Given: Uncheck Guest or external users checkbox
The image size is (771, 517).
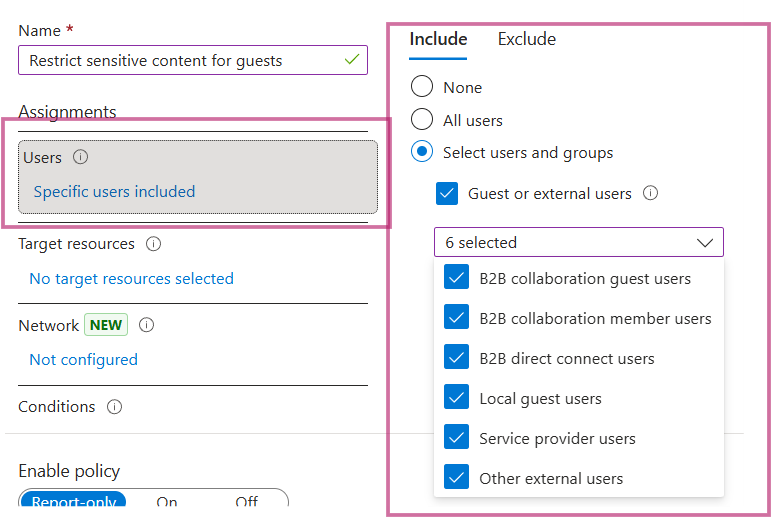Looking at the screenshot, I should [x=448, y=194].
